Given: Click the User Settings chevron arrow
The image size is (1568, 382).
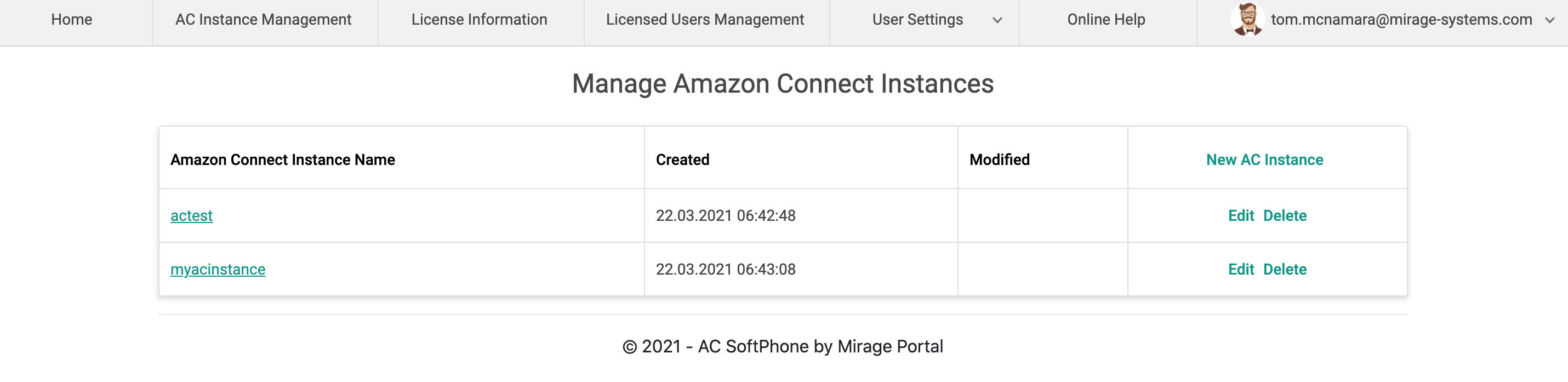Looking at the screenshot, I should (x=997, y=20).
